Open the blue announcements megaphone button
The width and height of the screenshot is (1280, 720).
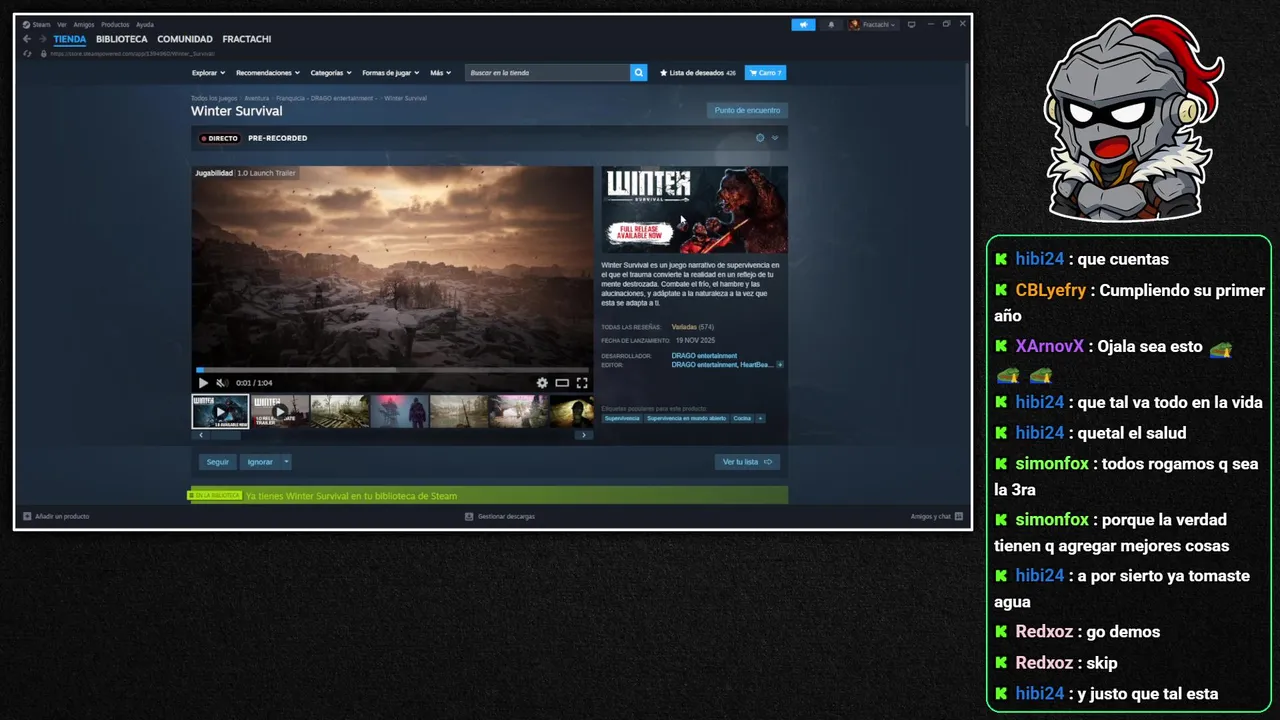pyautogui.click(x=803, y=24)
